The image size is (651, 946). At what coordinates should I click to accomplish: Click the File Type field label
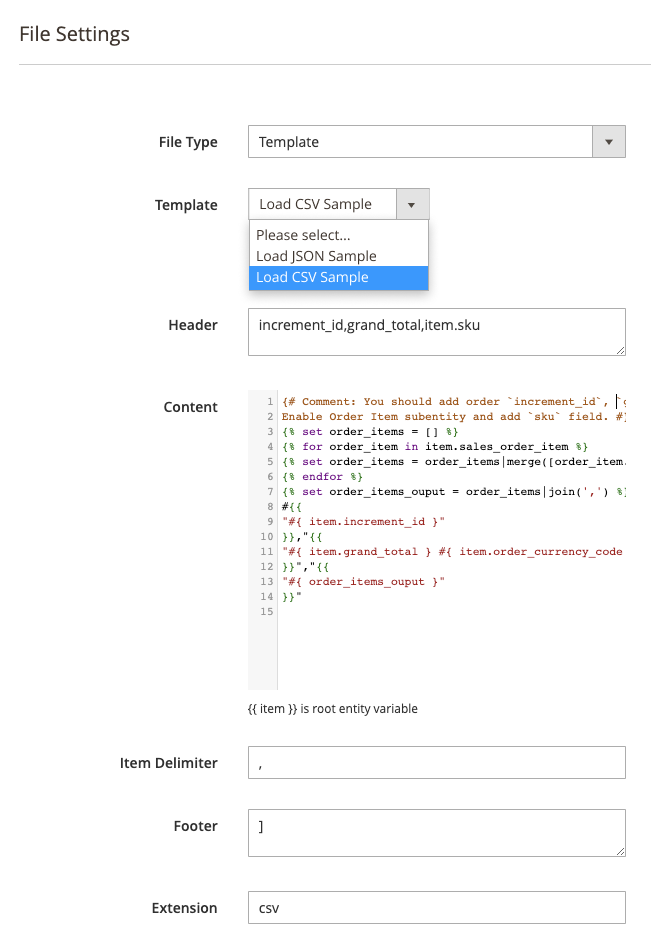[188, 142]
